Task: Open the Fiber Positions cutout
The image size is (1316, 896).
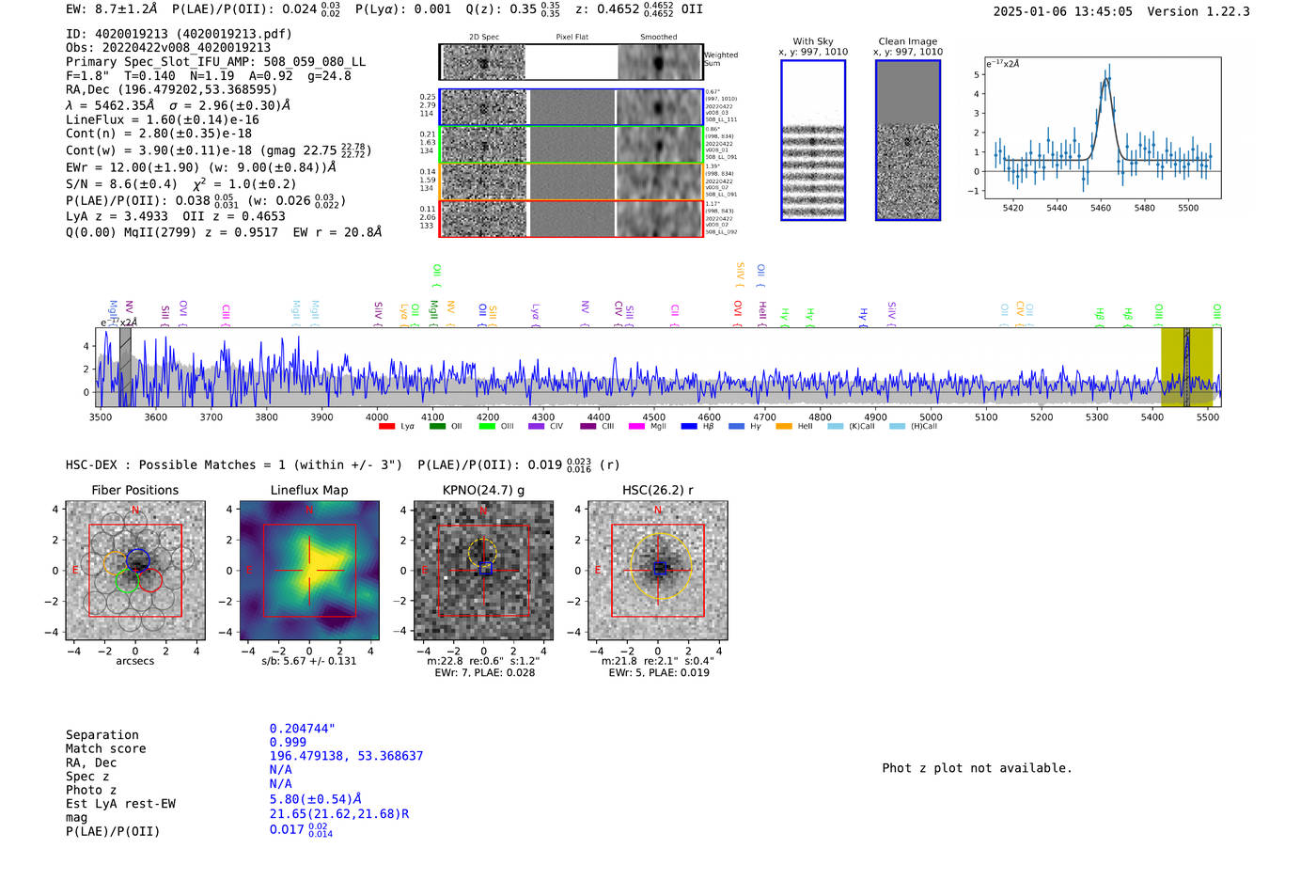Action: pyautogui.click(x=135, y=570)
